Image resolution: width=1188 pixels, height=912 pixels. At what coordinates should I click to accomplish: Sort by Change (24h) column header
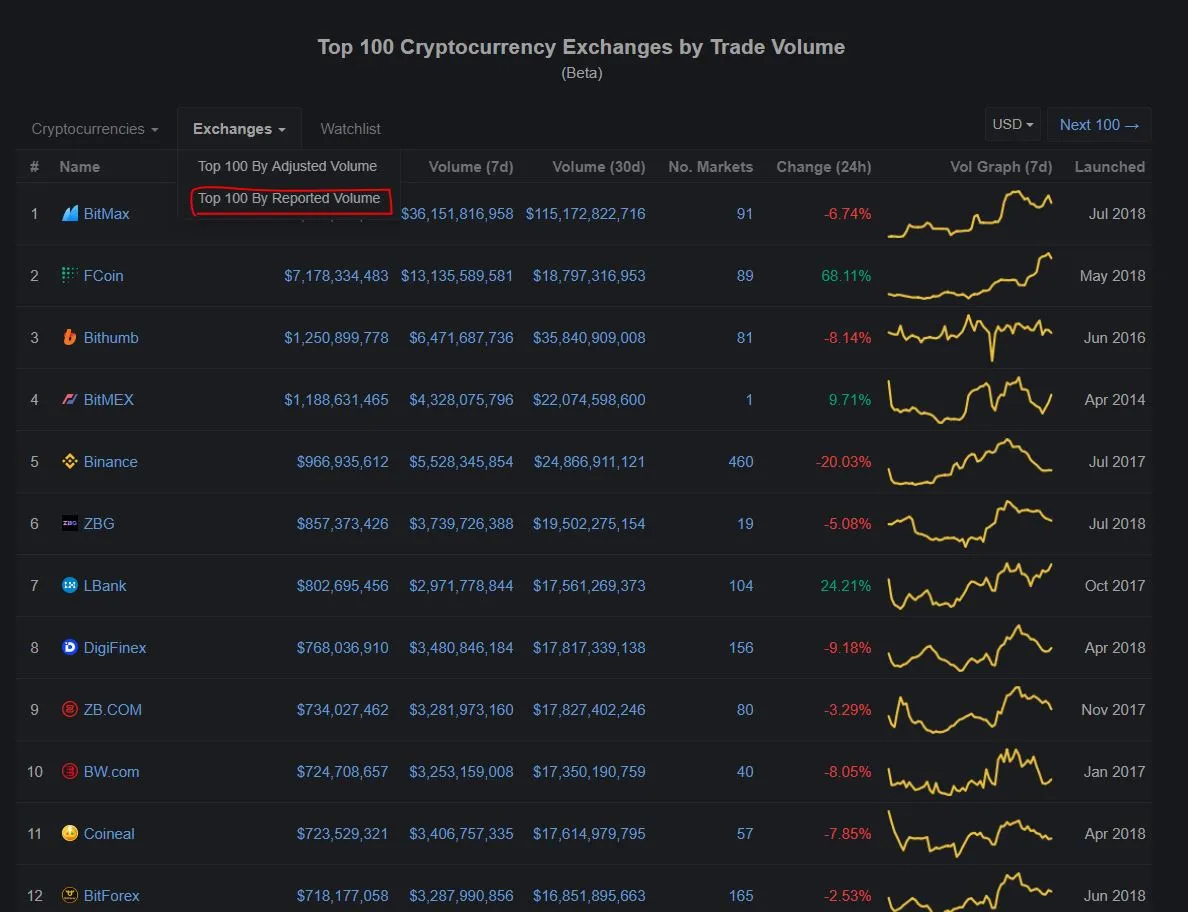pyautogui.click(x=823, y=167)
